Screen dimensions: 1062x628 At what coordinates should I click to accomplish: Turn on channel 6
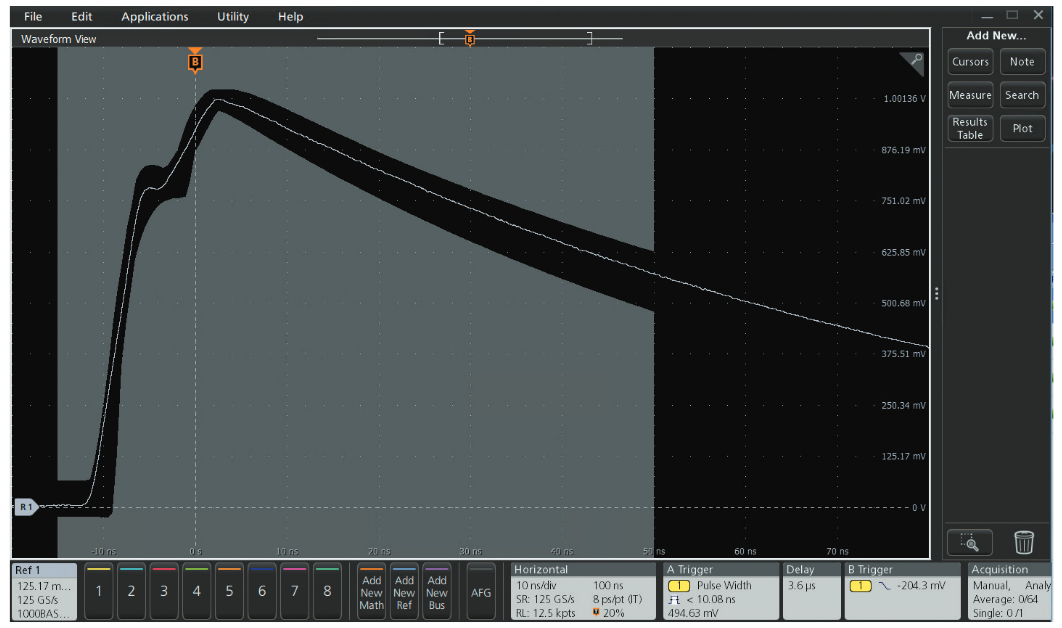pyautogui.click(x=261, y=591)
